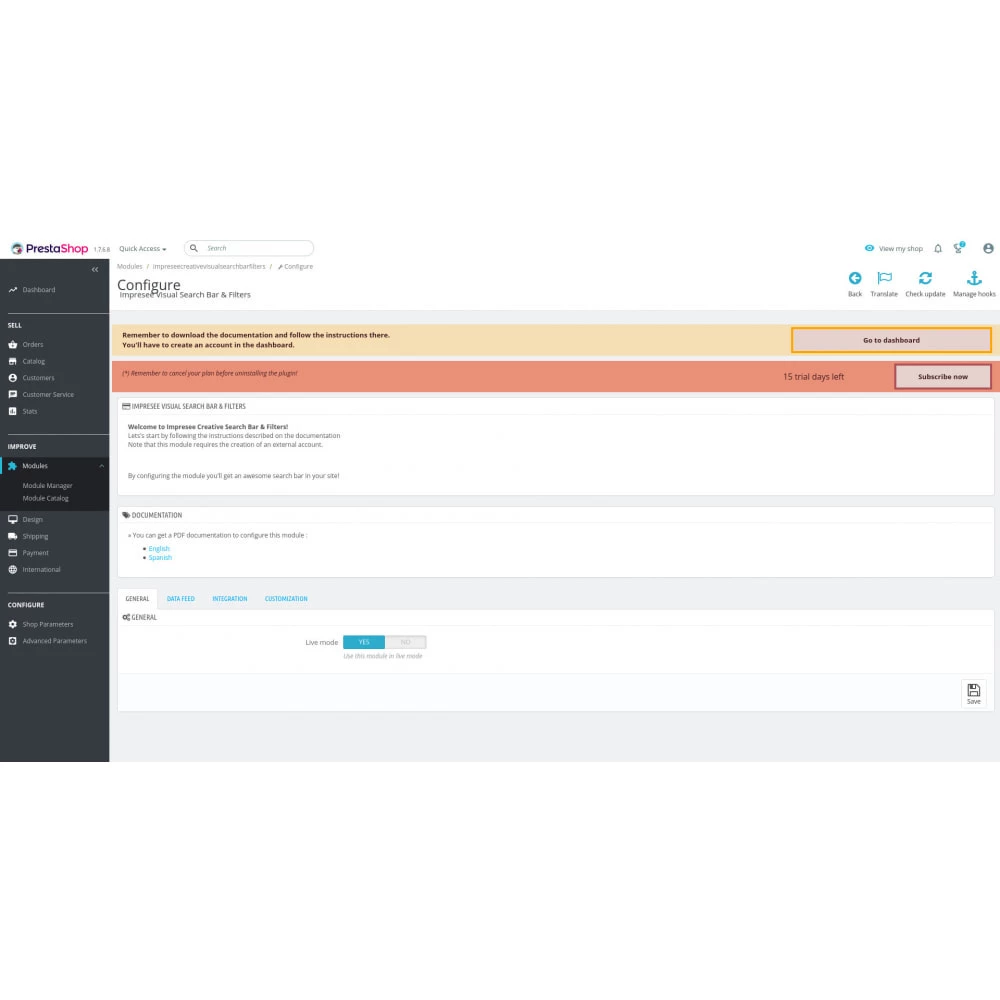Viewport: 1000px width, 1000px height.
Task: Click the Design monitor icon
Action: point(13,519)
